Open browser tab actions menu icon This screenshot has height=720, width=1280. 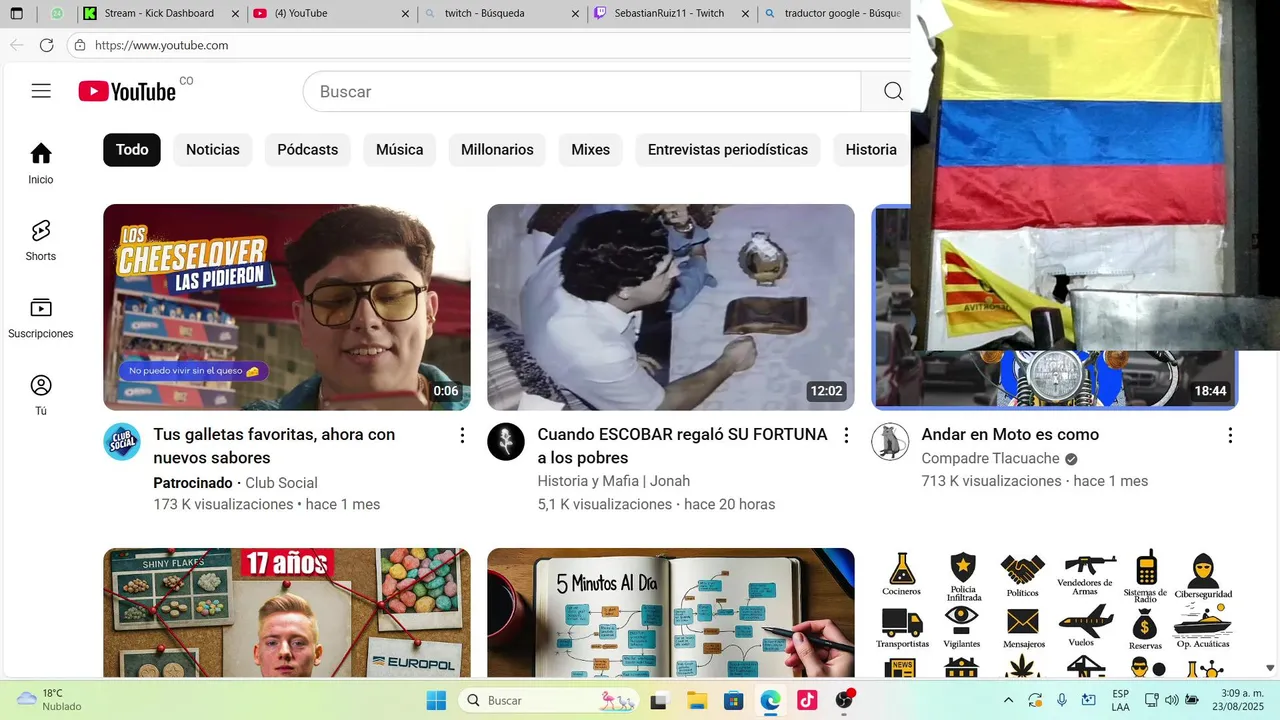pos(16,13)
